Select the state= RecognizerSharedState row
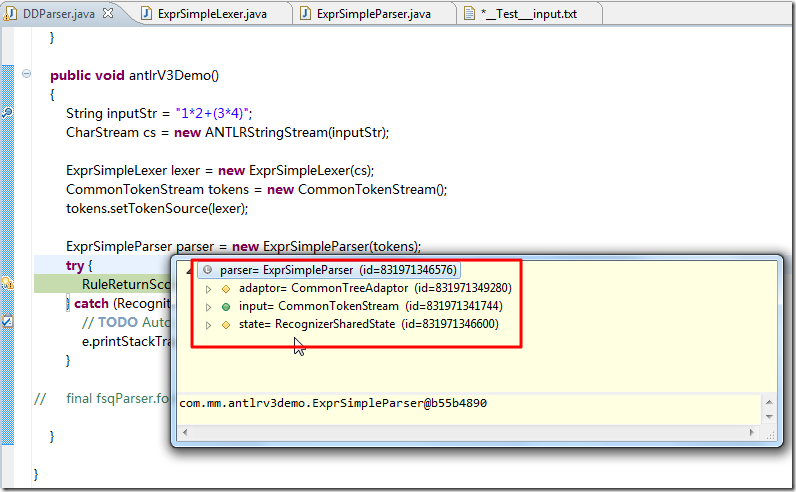796x492 pixels. (369, 324)
